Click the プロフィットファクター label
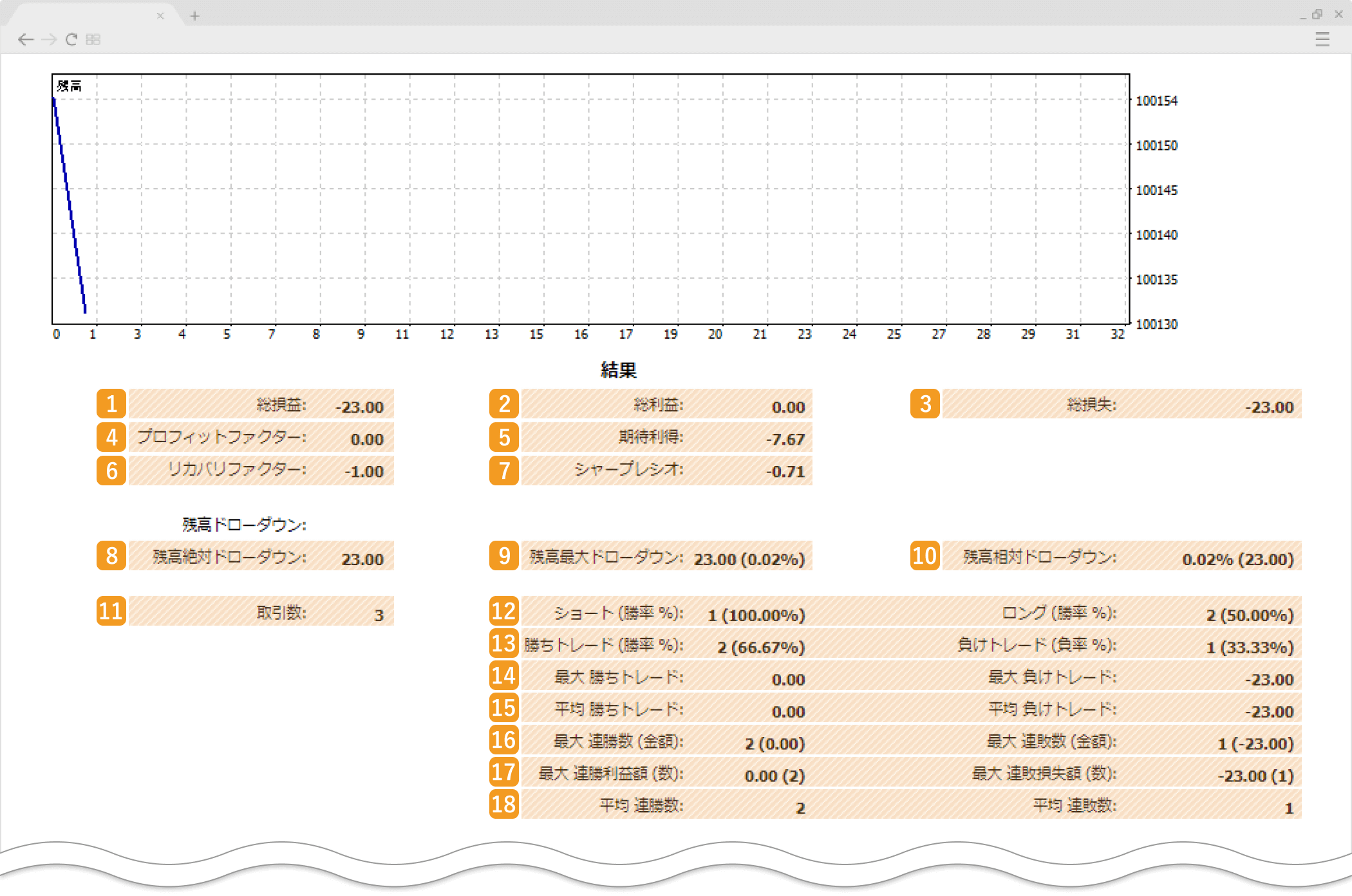The height and width of the screenshot is (896, 1352). [x=221, y=437]
